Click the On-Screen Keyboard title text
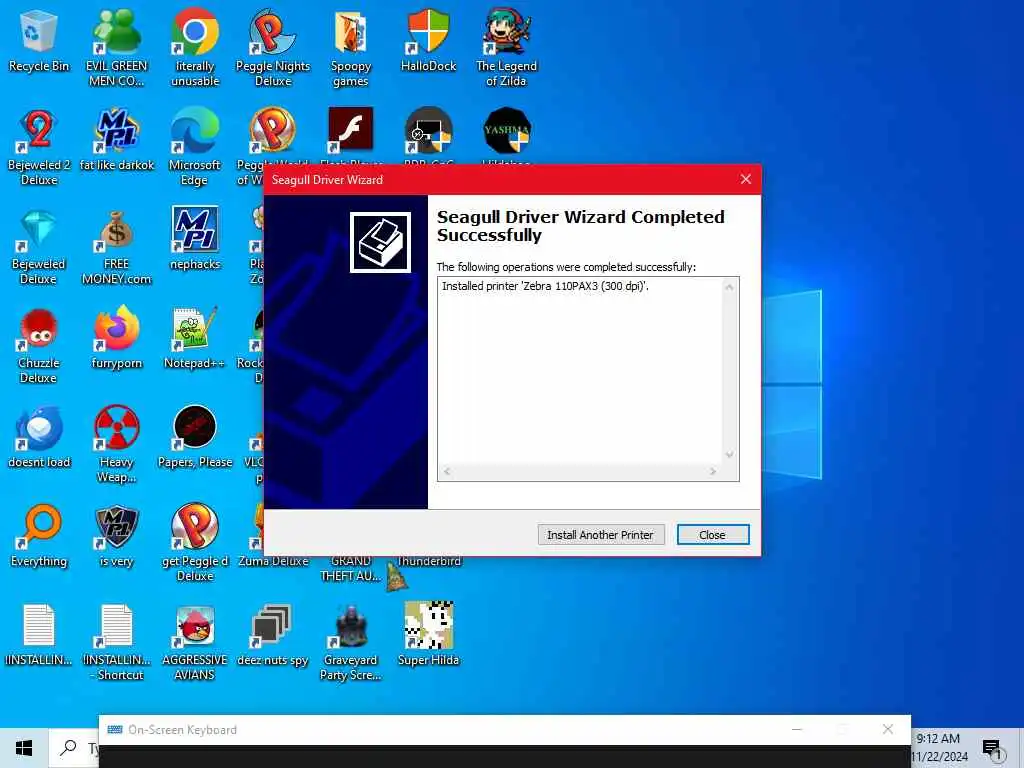 (x=182, y=730)
